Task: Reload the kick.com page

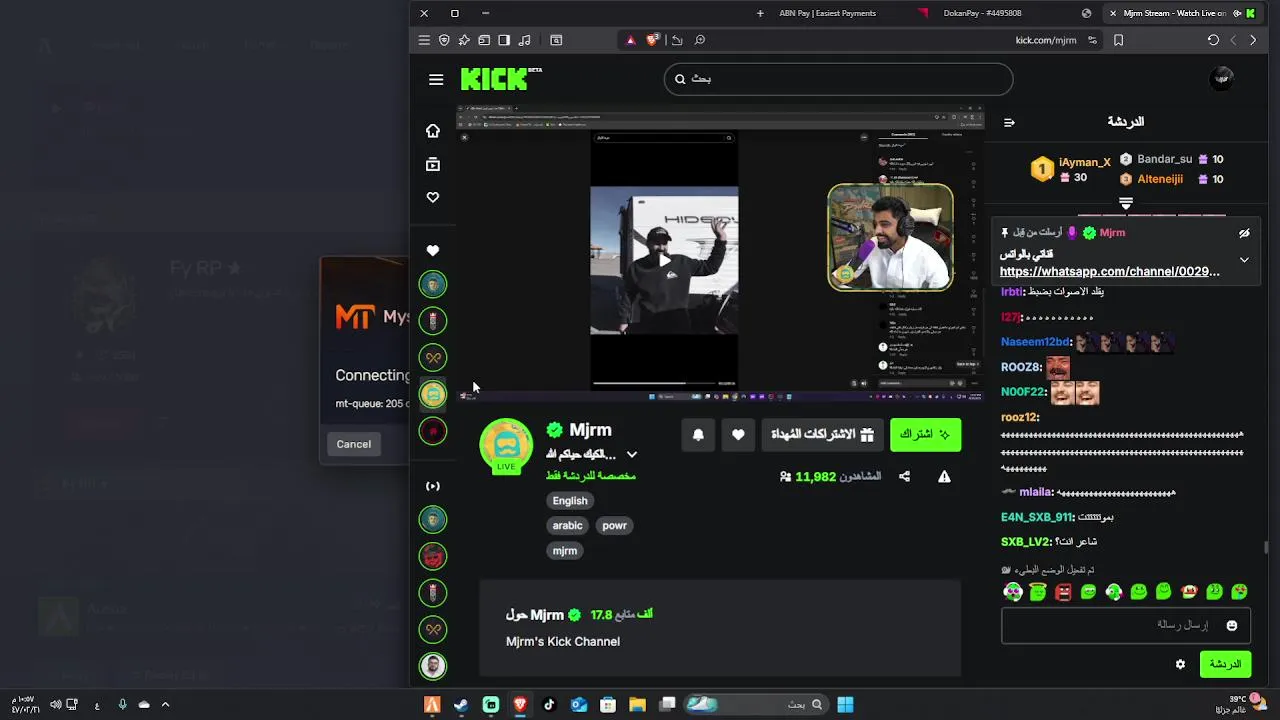Action: (1213, 40)
